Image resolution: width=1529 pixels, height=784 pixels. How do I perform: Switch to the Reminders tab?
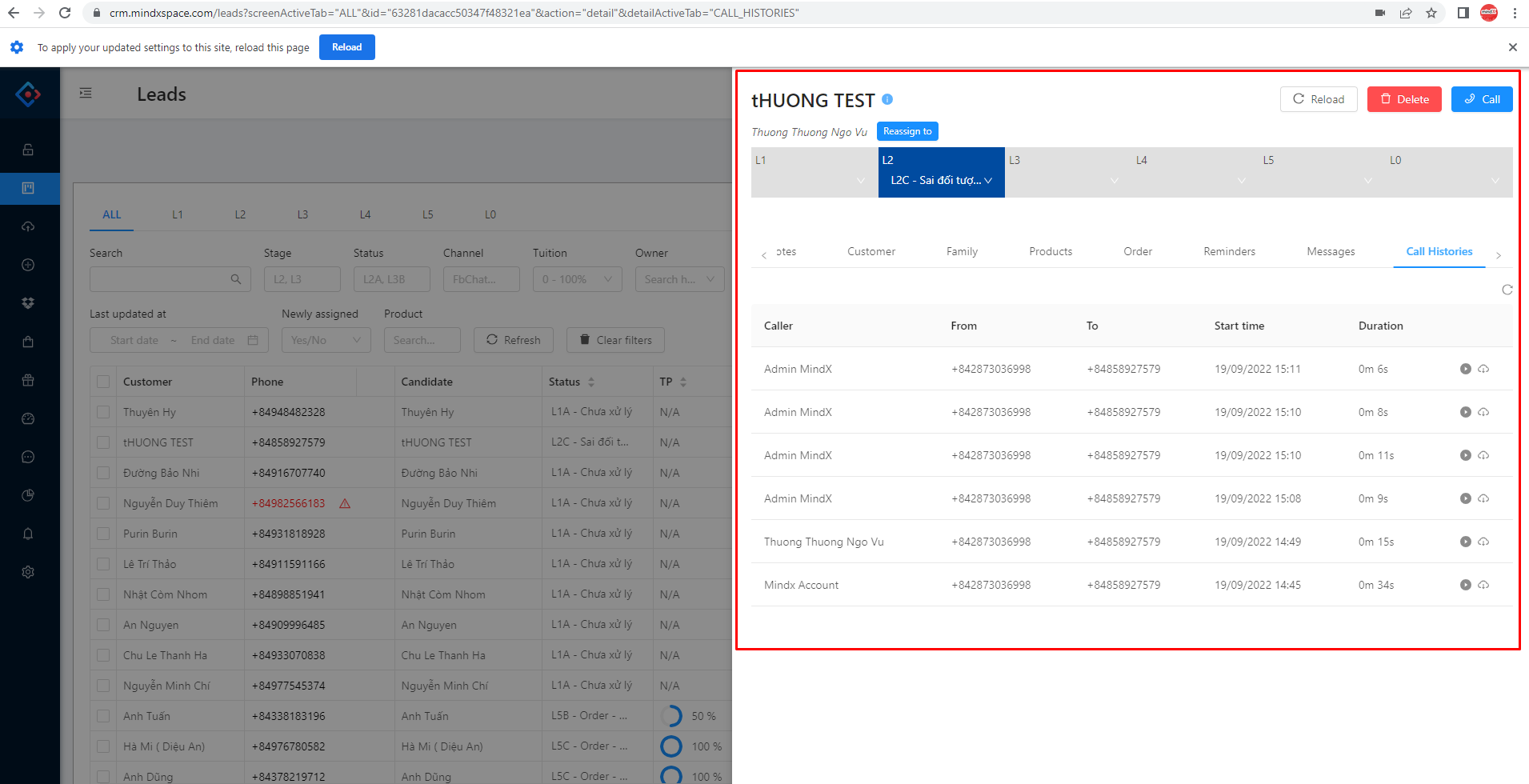[1229, 251]
